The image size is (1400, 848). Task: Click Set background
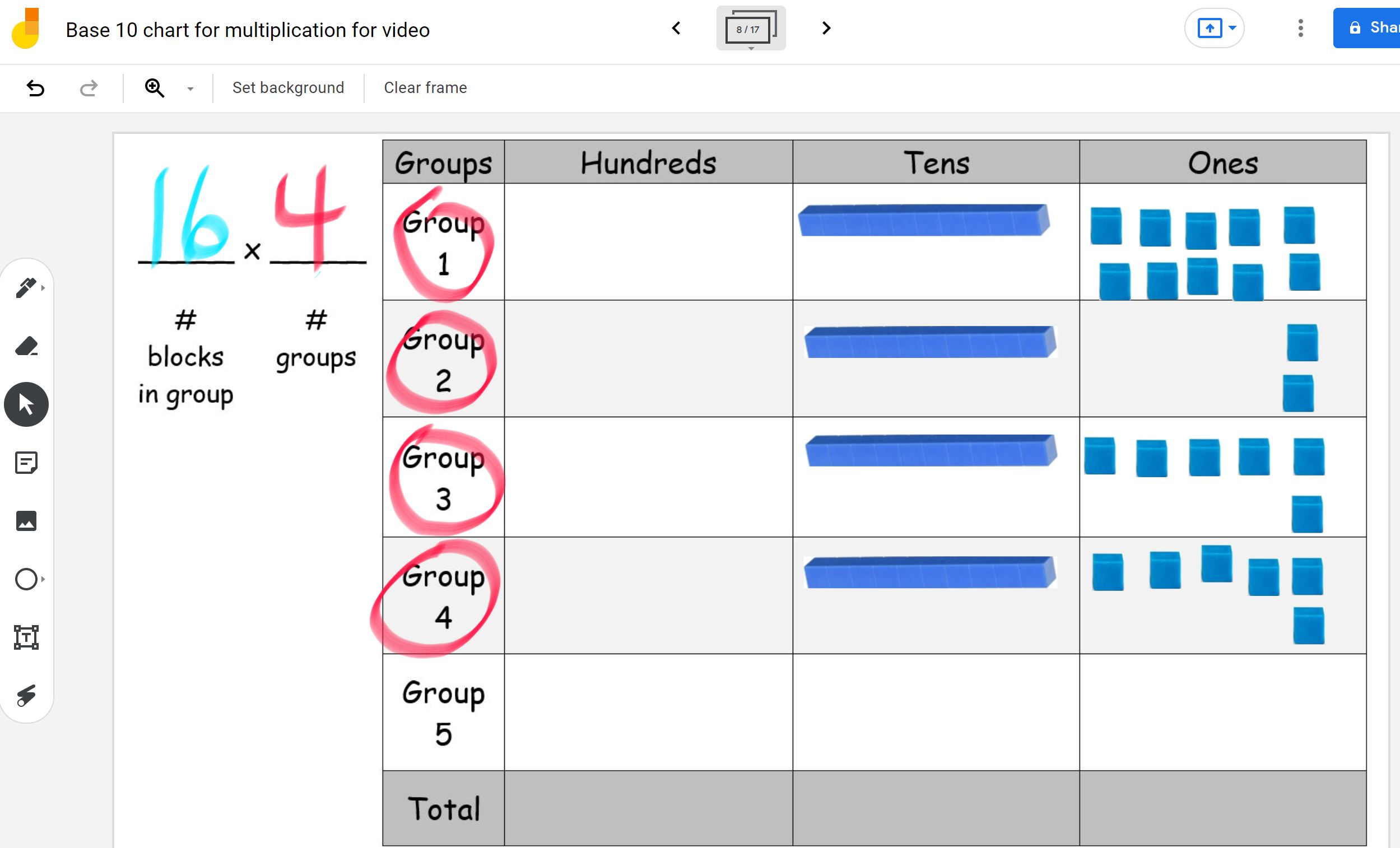288,88
